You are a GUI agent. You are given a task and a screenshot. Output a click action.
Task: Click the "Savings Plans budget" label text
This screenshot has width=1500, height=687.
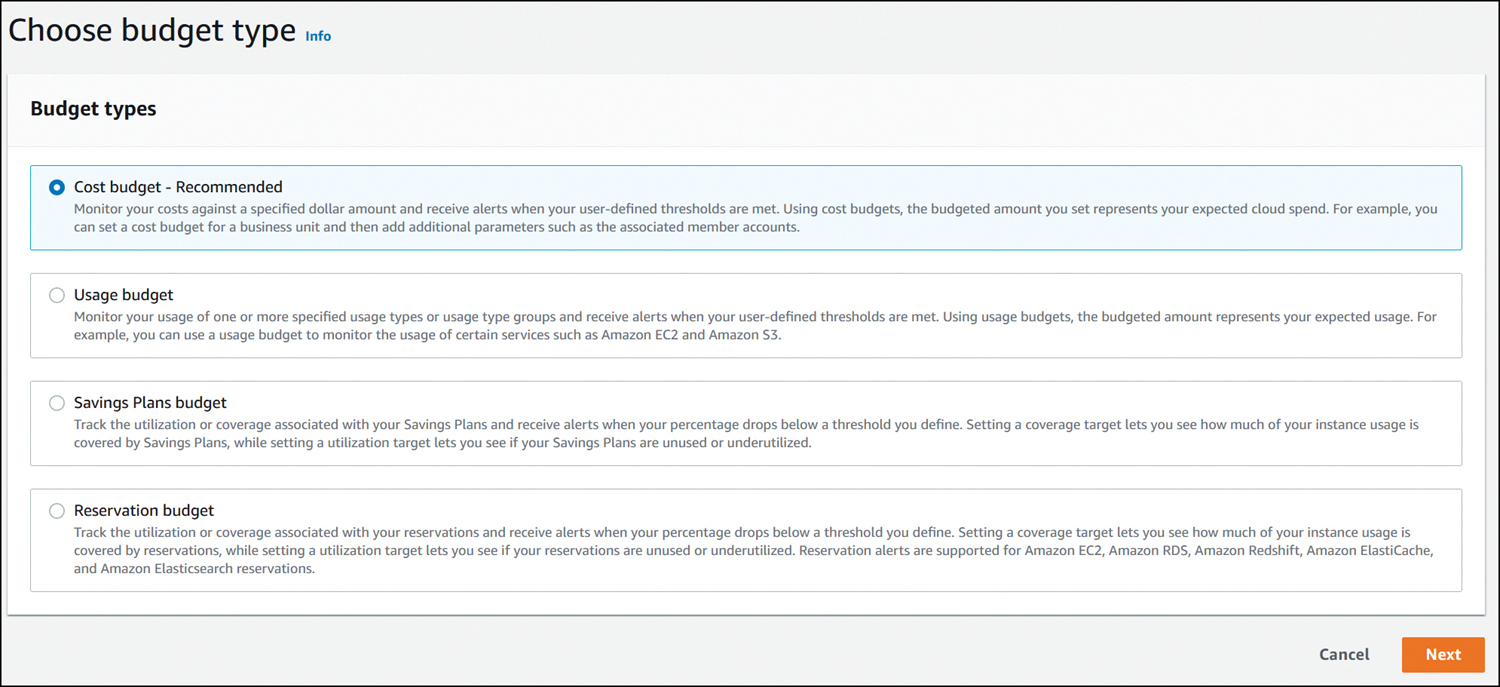(150, 403)
